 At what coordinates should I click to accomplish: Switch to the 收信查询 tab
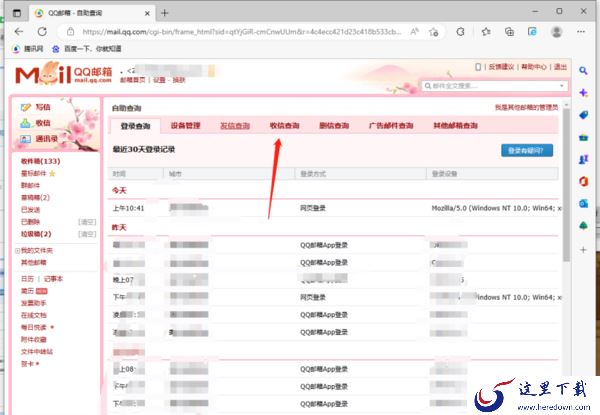284,126
